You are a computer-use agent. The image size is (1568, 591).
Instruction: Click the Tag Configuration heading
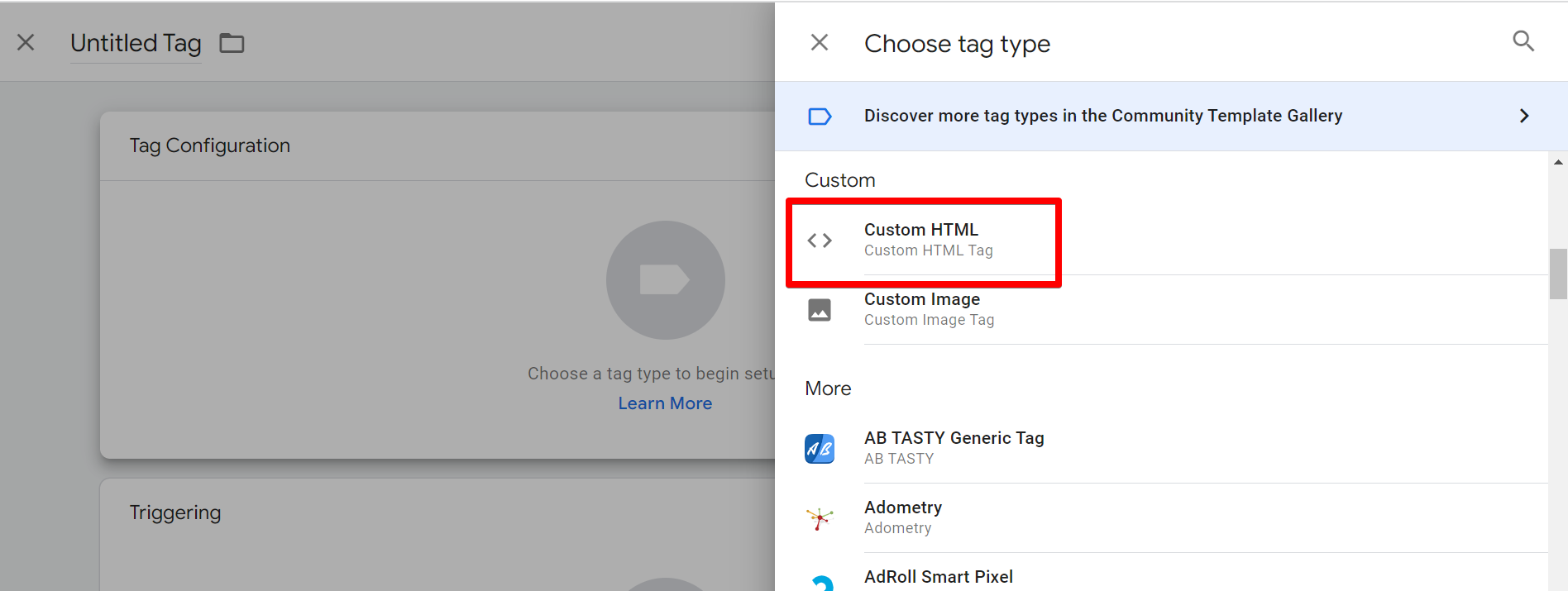point(210,145)
